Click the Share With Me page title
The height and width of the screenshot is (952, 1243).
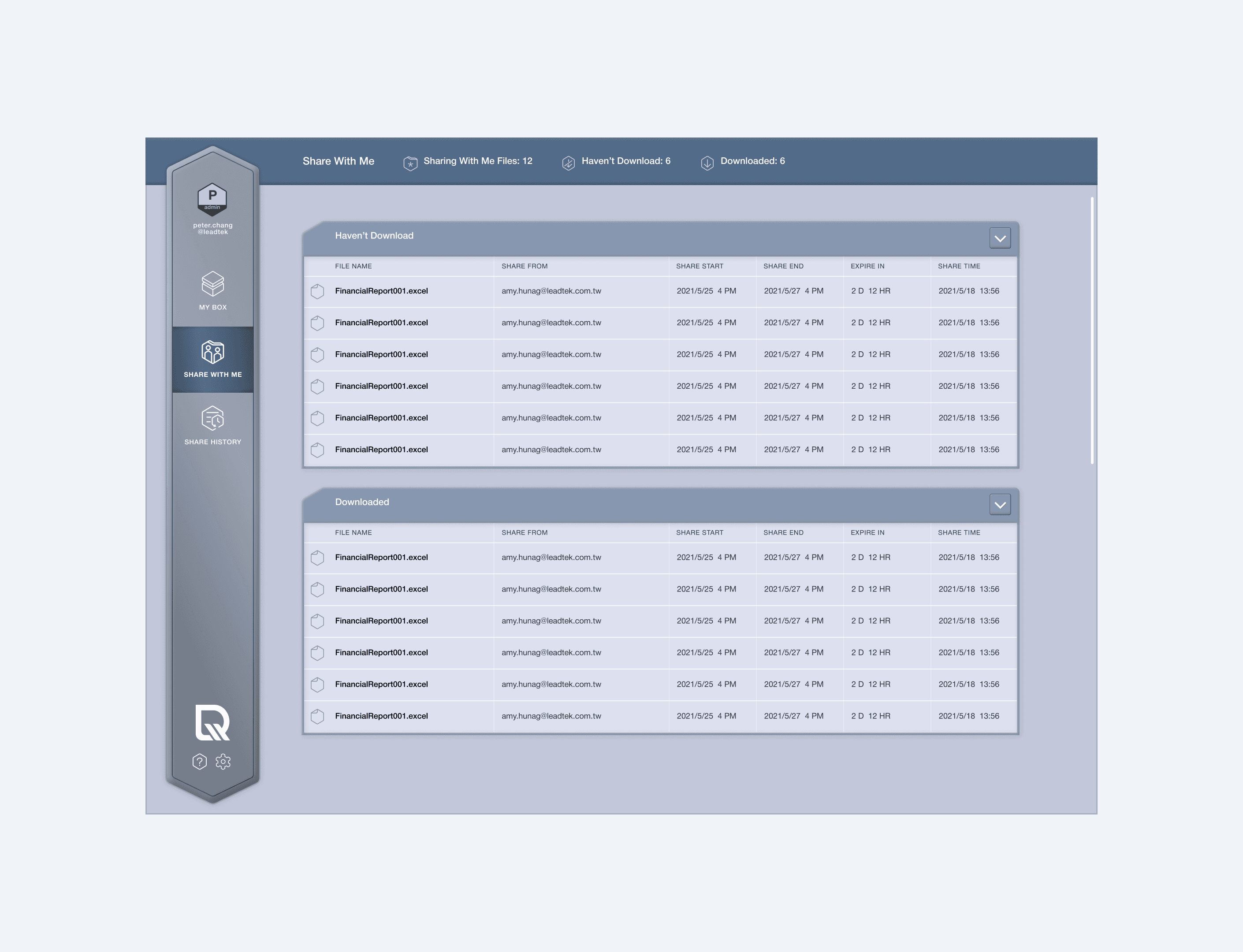click(339, 161)
